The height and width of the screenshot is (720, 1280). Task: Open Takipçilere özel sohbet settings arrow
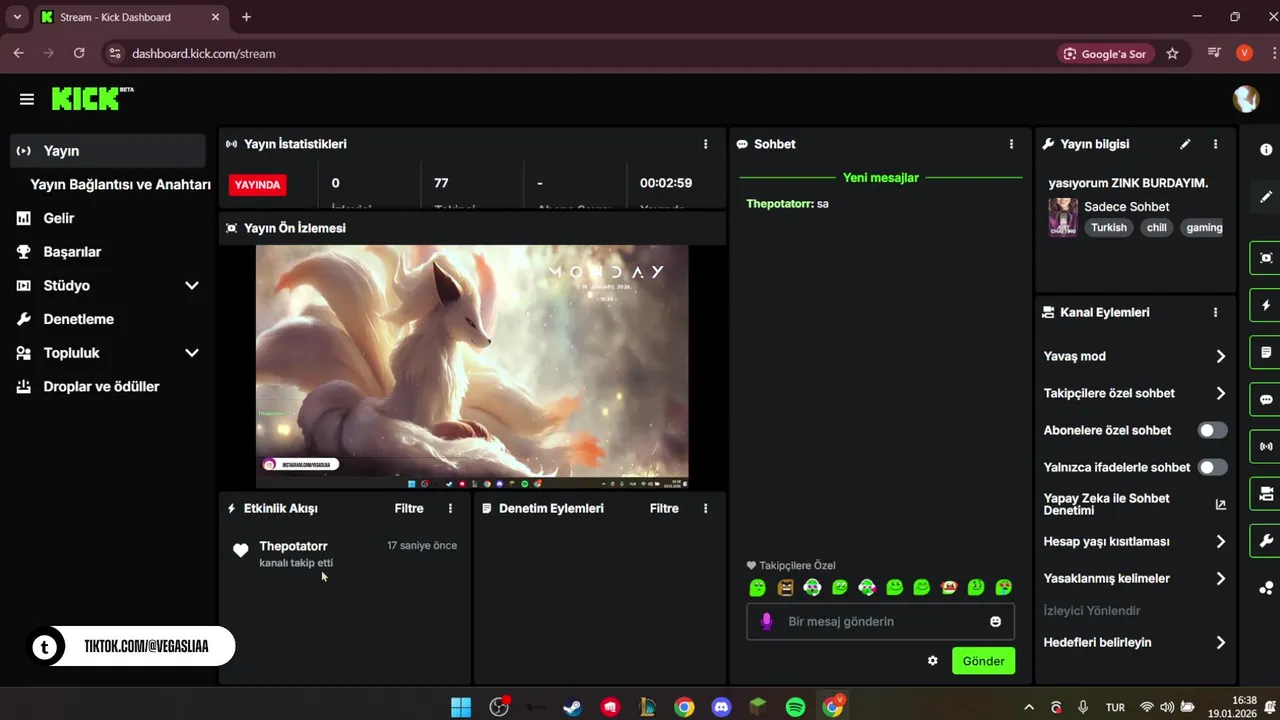pos(1220,393)
